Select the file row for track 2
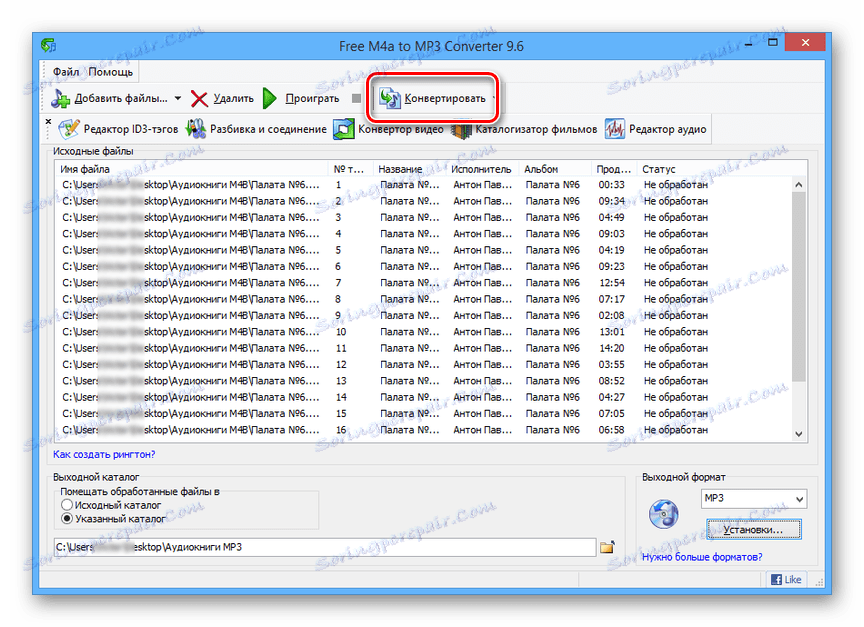The image size is (864, 627). (x=423, y=201)
